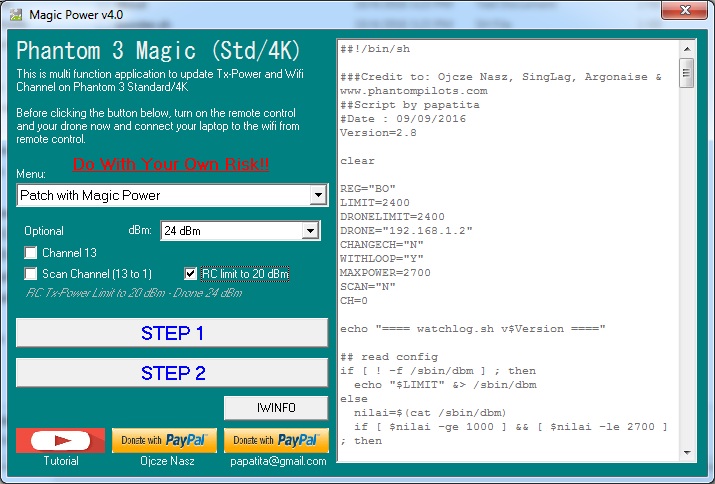
Task: Close the Magic Power window
Action: [x=684, y=10]
